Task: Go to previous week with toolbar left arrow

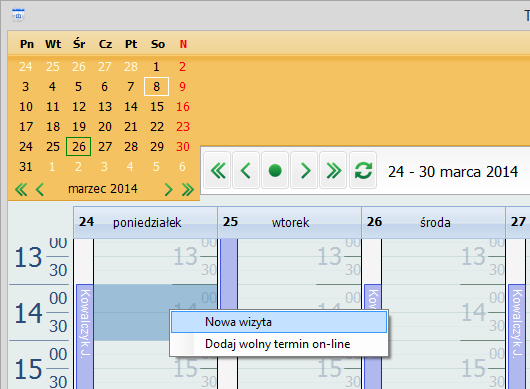Action: click(246, 170)
